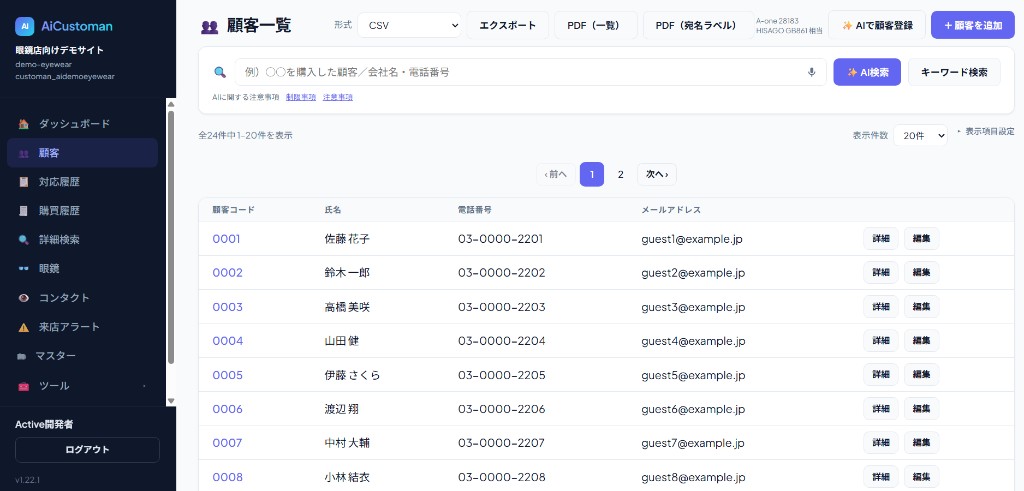1024x491 pixels.
Task: Click the PDF（一覧） button
Action: [596, 25]
